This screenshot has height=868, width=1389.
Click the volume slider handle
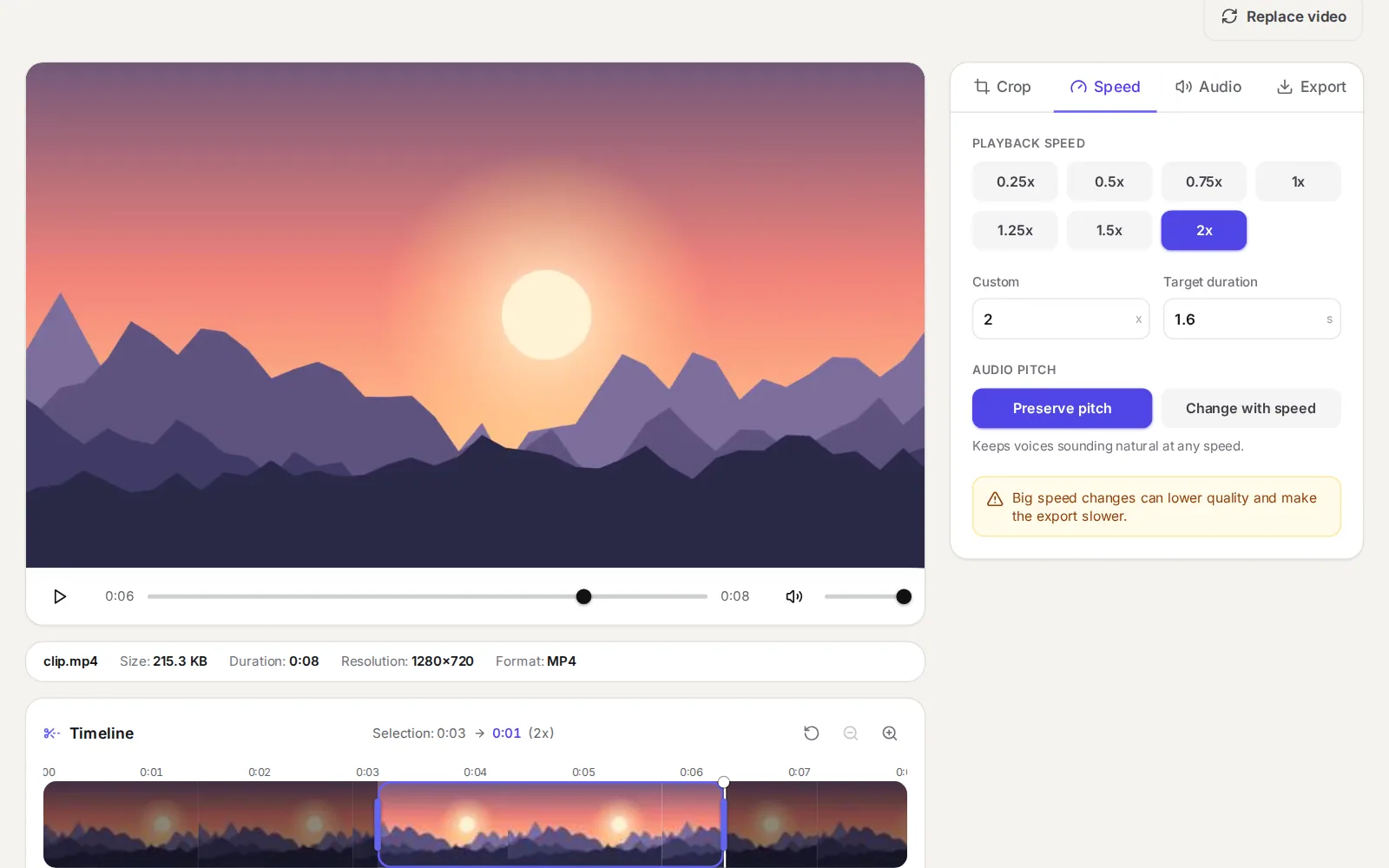(x=904, y=596)
